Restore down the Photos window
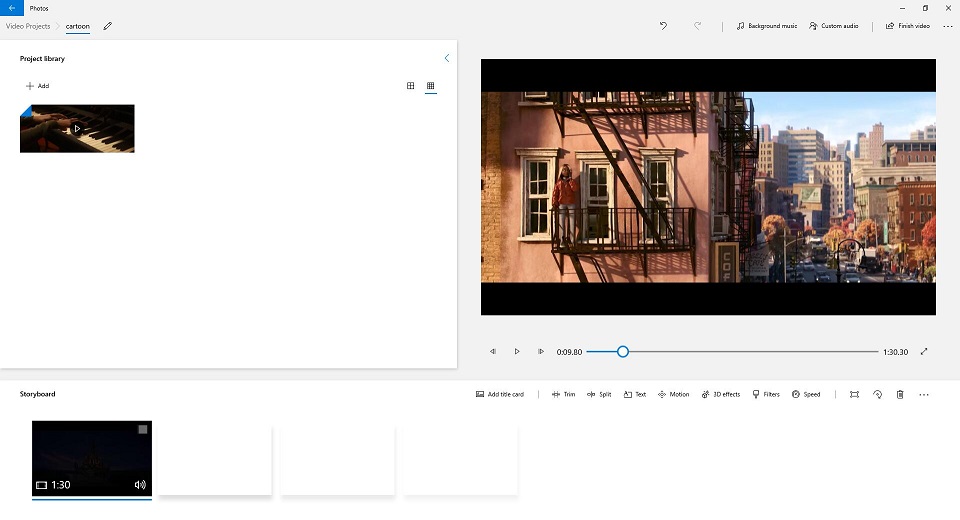The width and height of the screenshot is (960, 520). click(925, 8)
